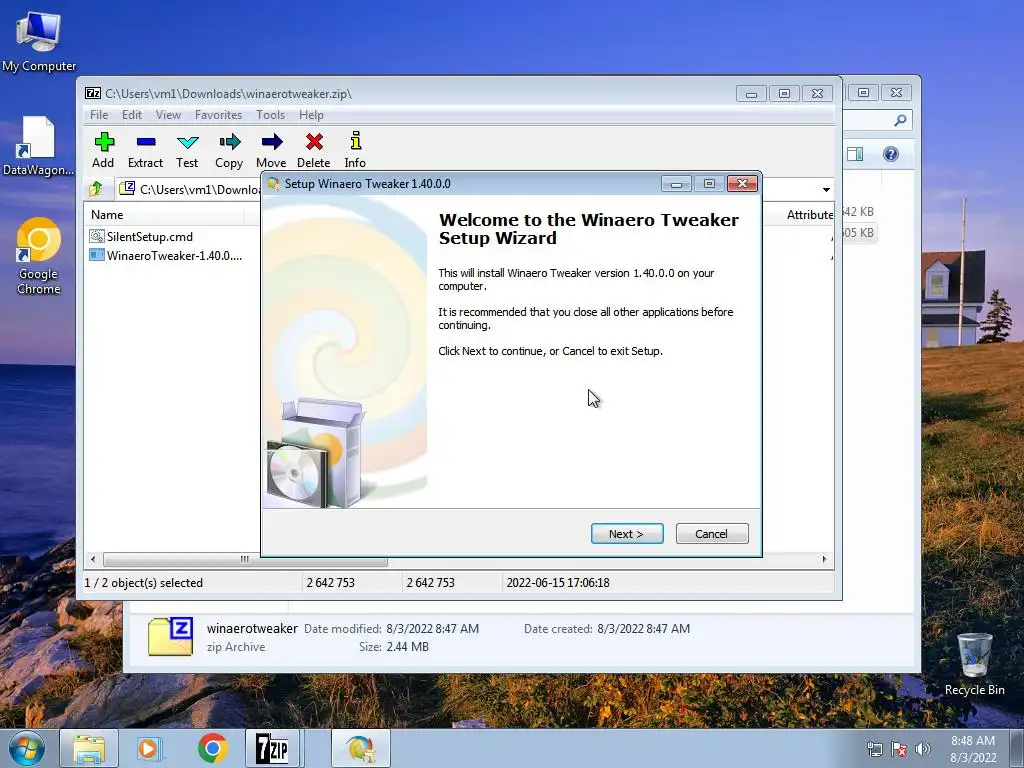Select the DataWagon desktop shortcut

click(38, 146)
